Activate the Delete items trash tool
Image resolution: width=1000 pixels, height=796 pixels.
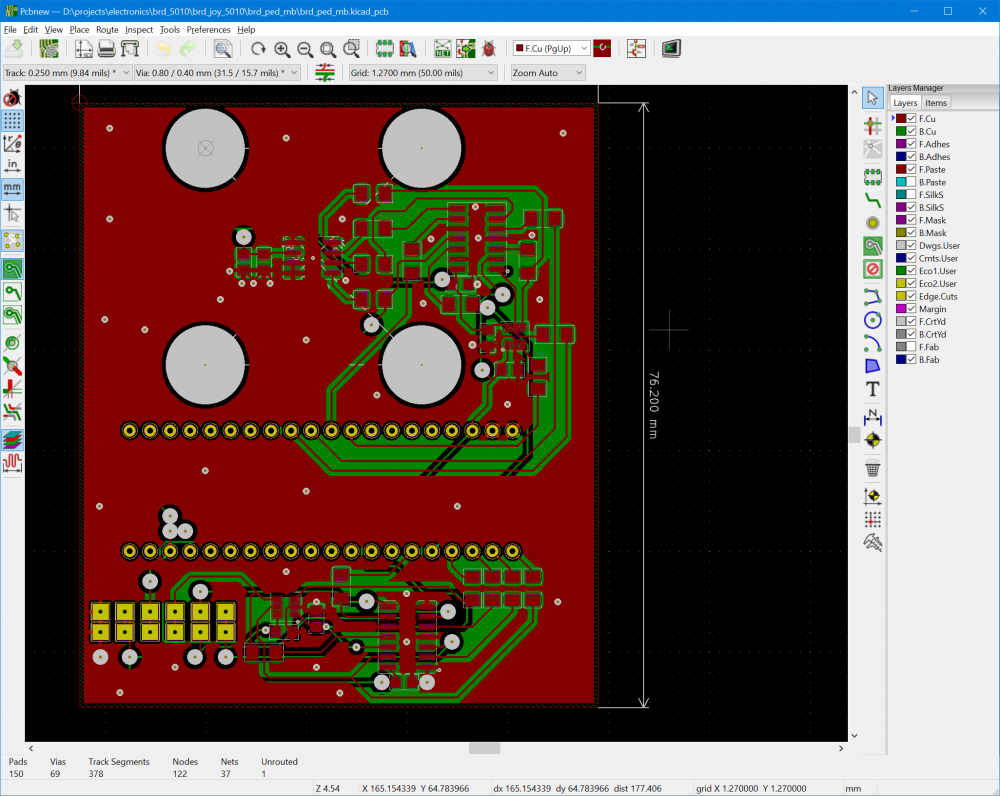pos(872,468)
